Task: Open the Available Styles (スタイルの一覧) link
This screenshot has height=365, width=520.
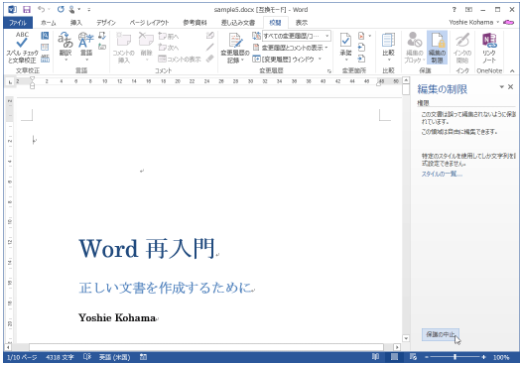Action: point(441,174)
